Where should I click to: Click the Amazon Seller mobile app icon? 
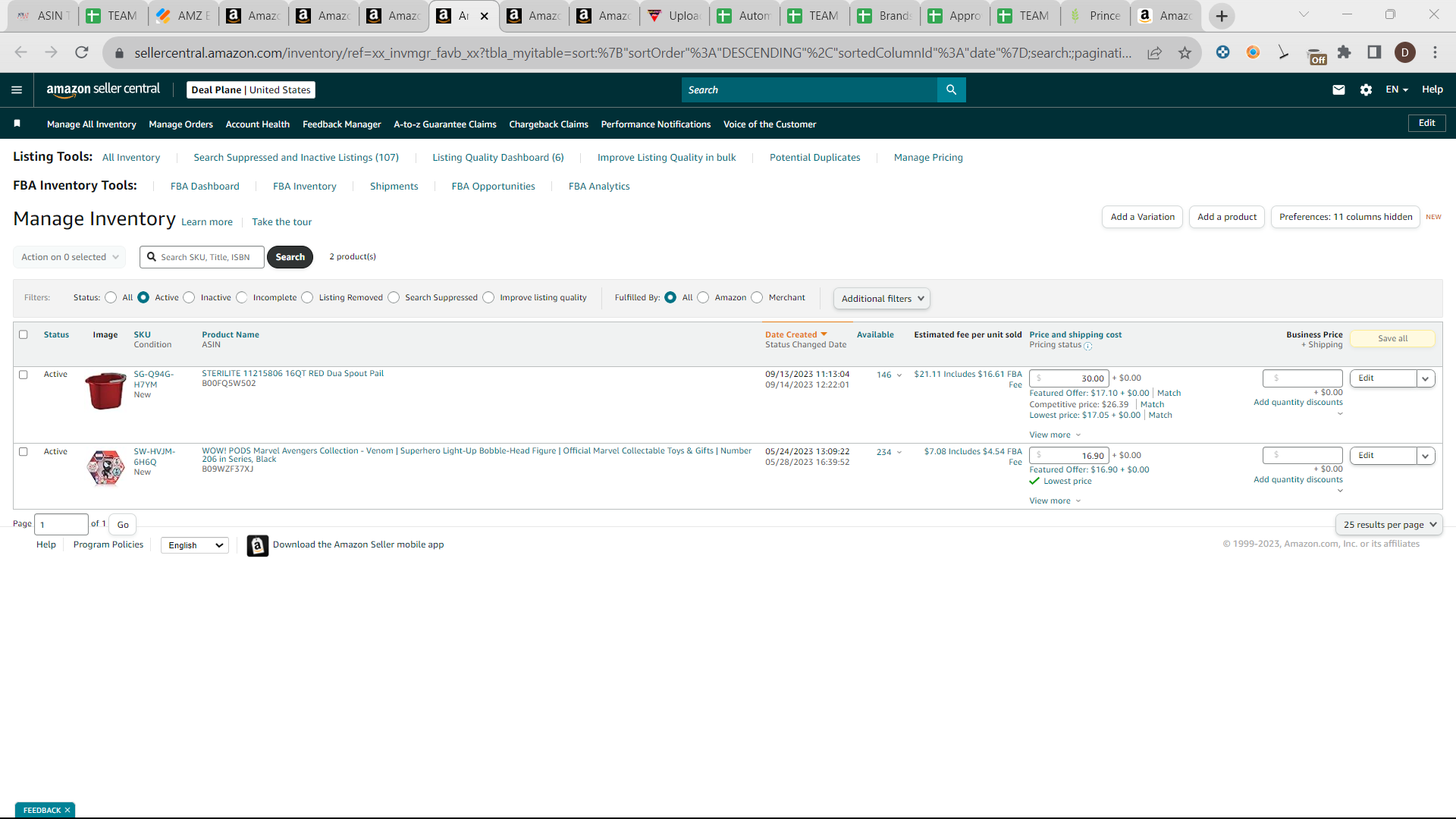[x=258, y=545]
